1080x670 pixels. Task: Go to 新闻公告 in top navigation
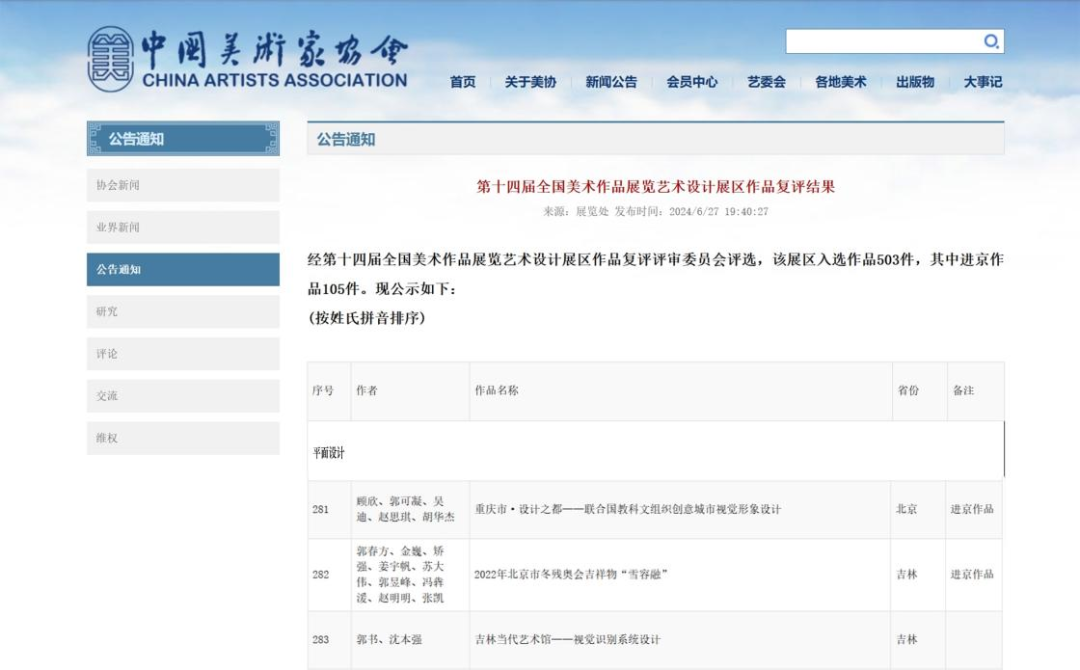[x=611, y=82]
